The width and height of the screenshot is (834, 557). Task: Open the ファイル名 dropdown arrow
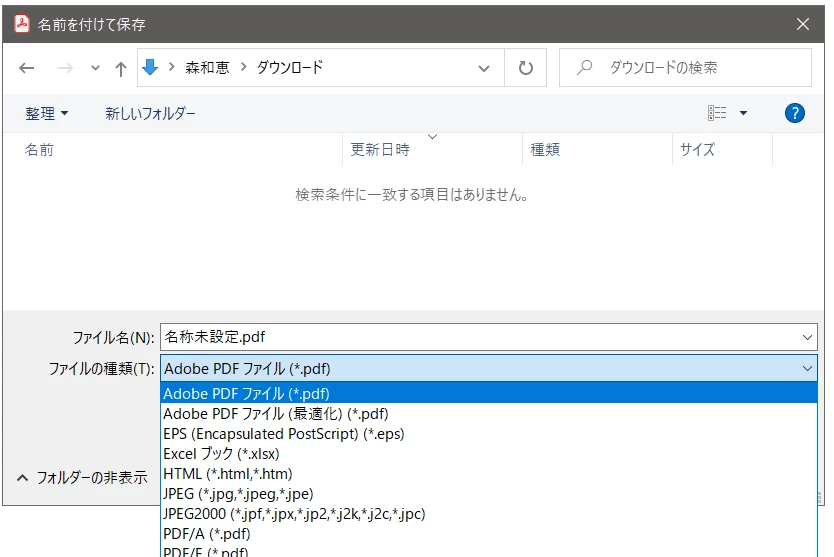pos(807,337)
